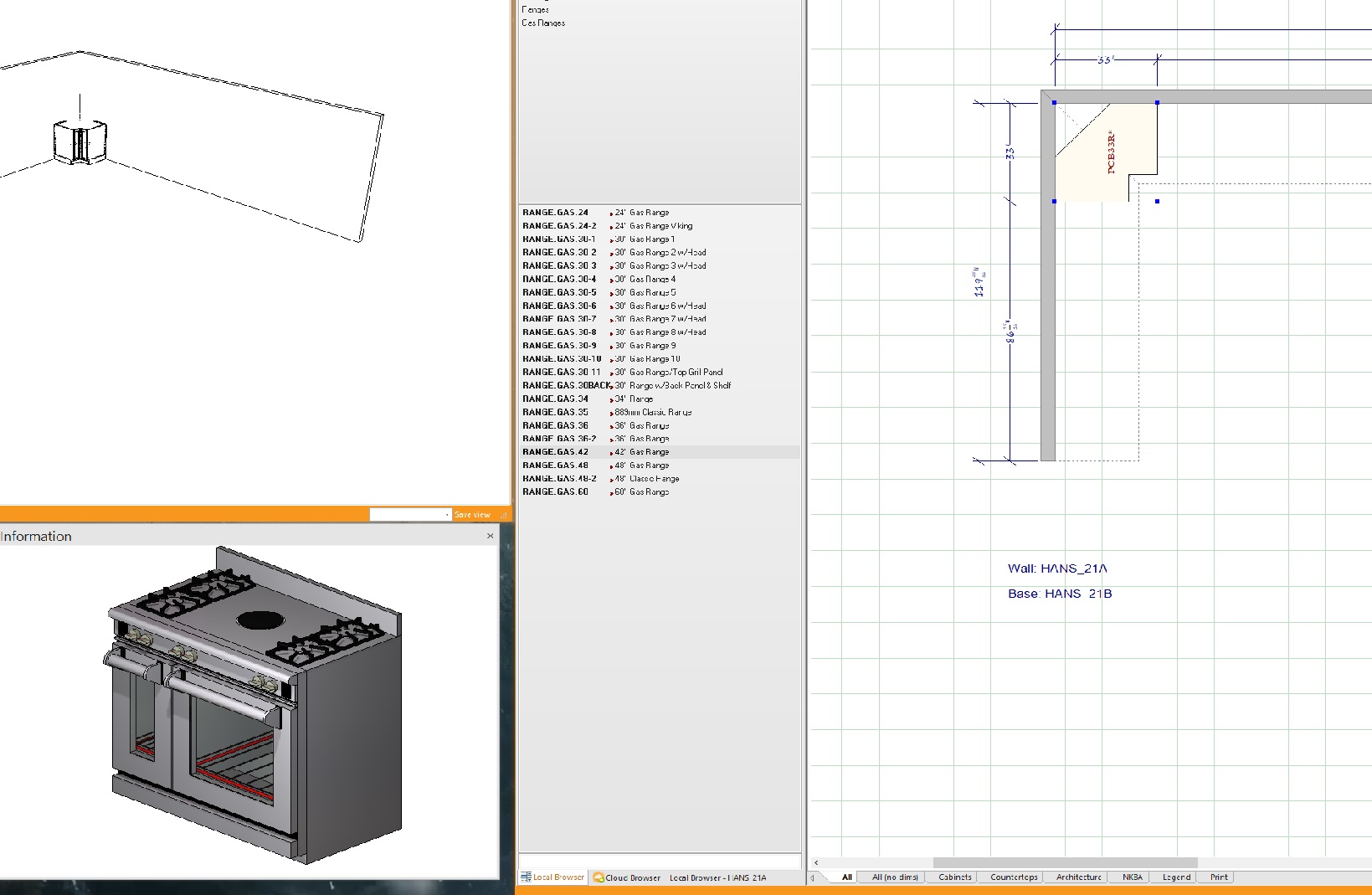This screenshot has height=895, width=1372.
Task: Open the NKBA view tab
Action: (1132, 877)
